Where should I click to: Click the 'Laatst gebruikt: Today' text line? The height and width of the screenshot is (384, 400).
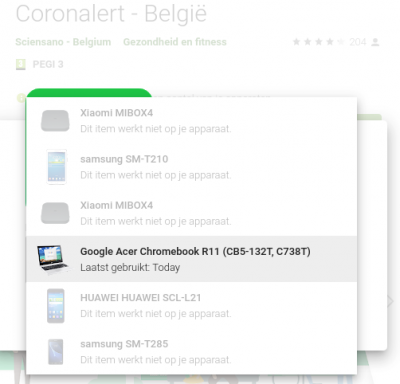click(130, 267)
